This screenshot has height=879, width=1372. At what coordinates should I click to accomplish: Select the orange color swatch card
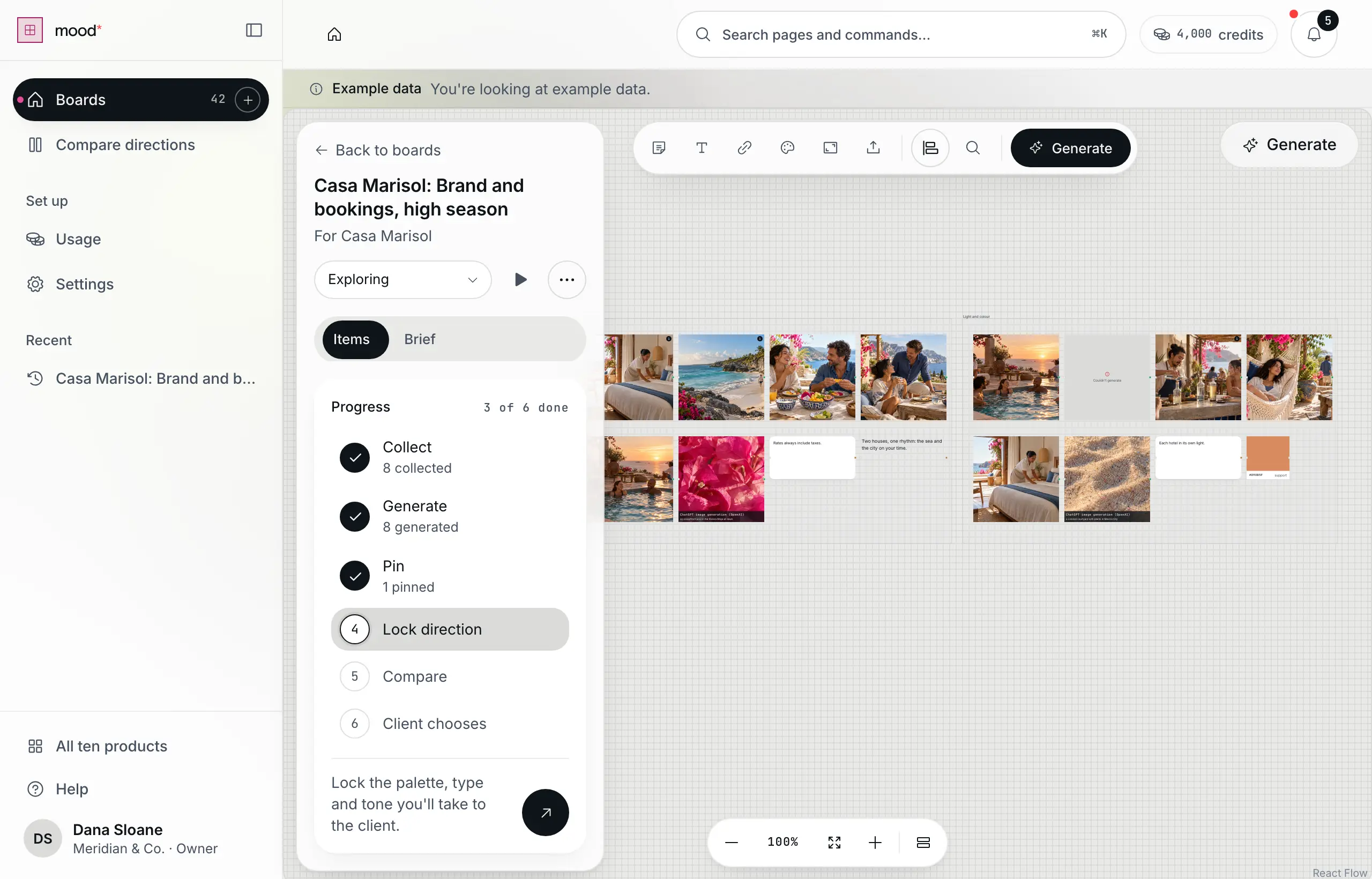1267,457
